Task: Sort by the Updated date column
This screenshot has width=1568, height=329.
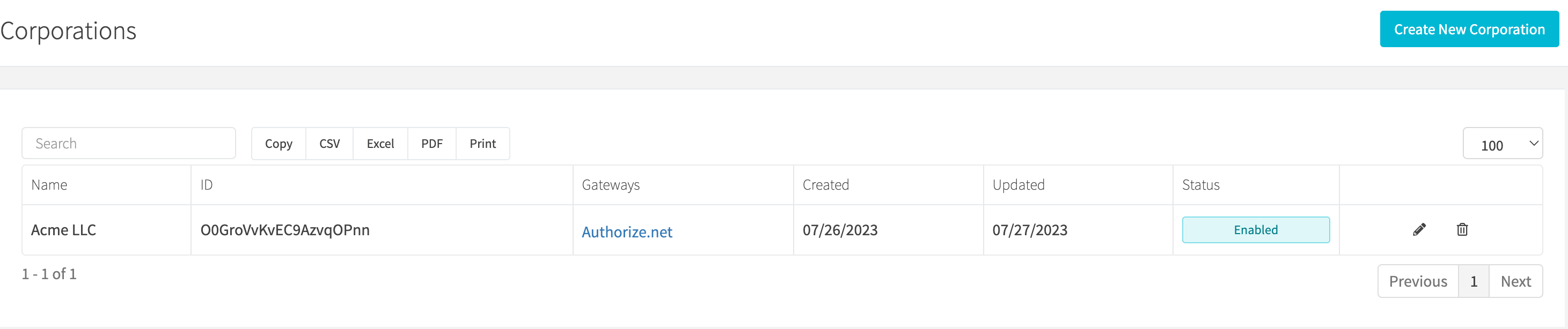Action: click(x=1078, y=185)
